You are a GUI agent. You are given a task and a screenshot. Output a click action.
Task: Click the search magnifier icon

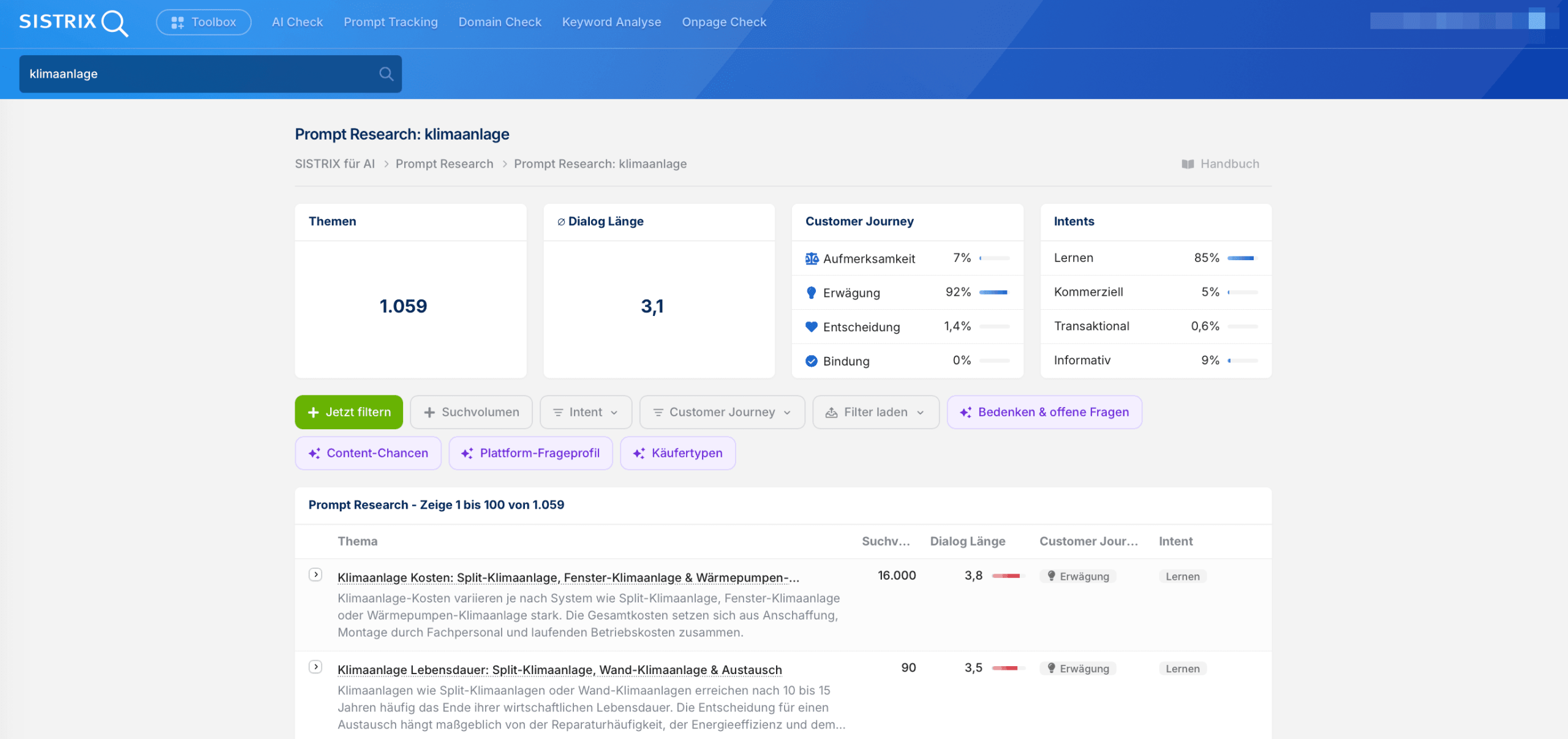386,74
